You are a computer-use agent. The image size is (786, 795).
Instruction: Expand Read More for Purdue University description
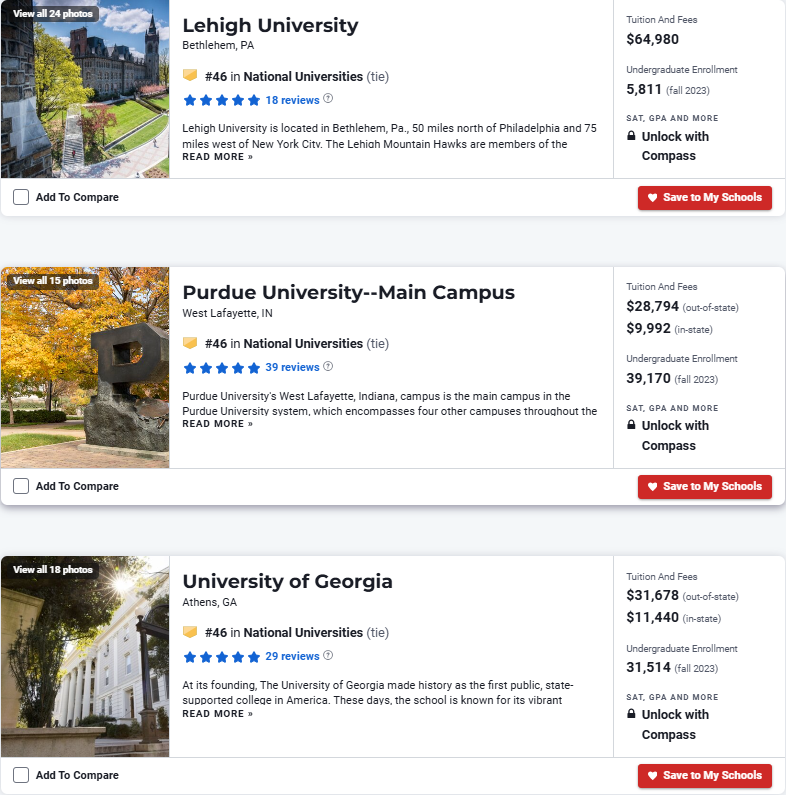click(217, 424)
